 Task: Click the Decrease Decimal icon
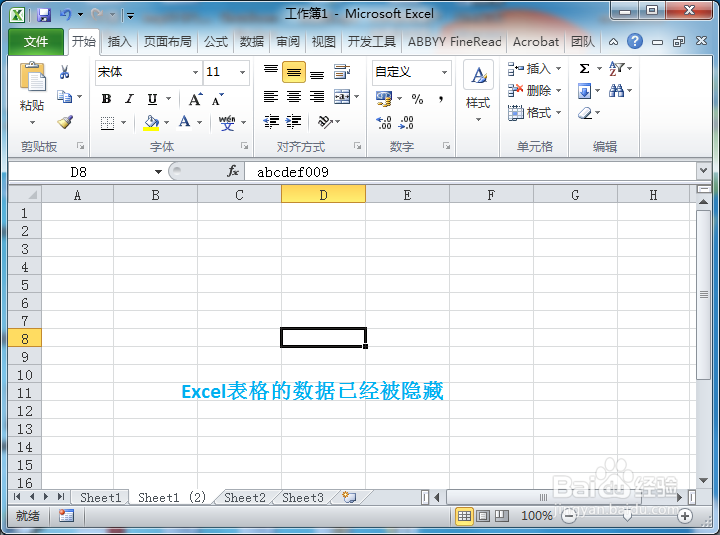click(x=406, y=122)
